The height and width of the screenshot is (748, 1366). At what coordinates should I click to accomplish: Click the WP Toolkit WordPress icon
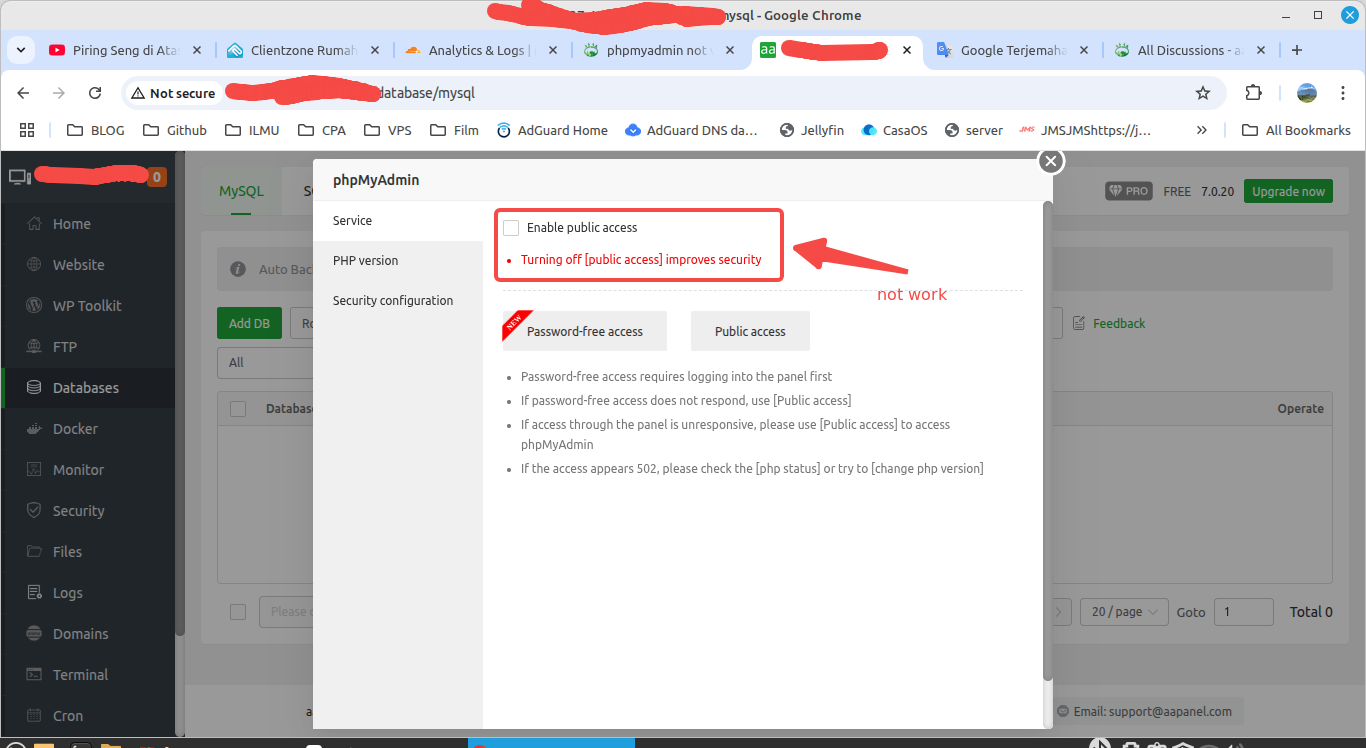[35, 306]
